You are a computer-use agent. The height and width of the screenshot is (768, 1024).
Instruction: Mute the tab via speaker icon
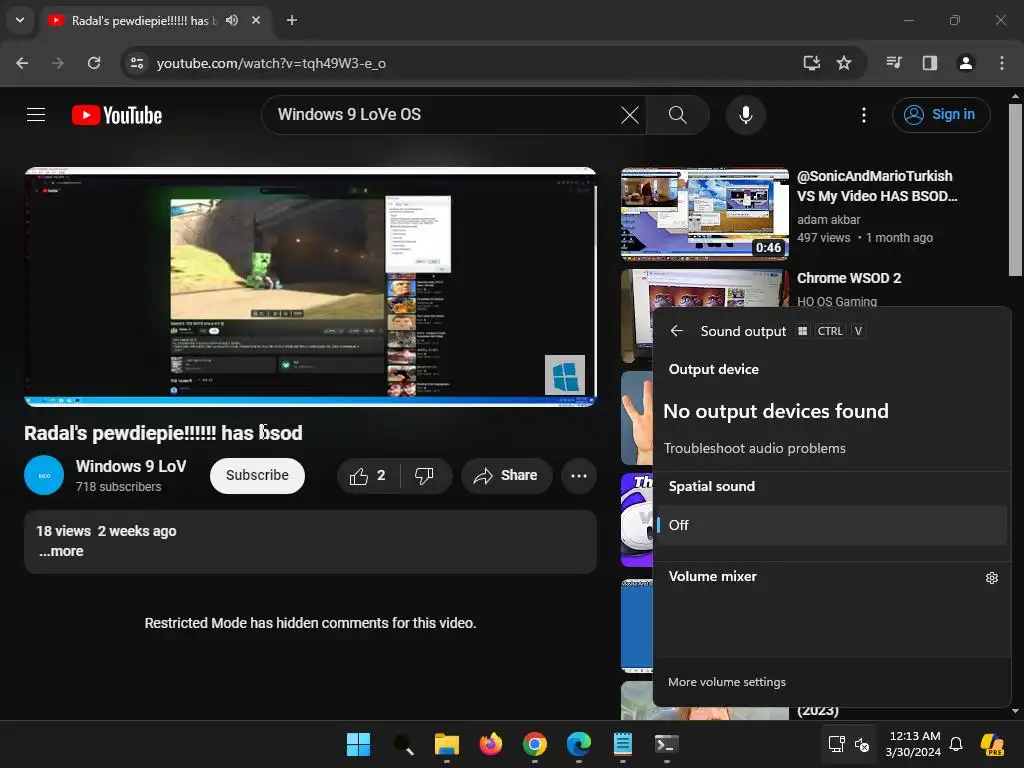[232, 20]
